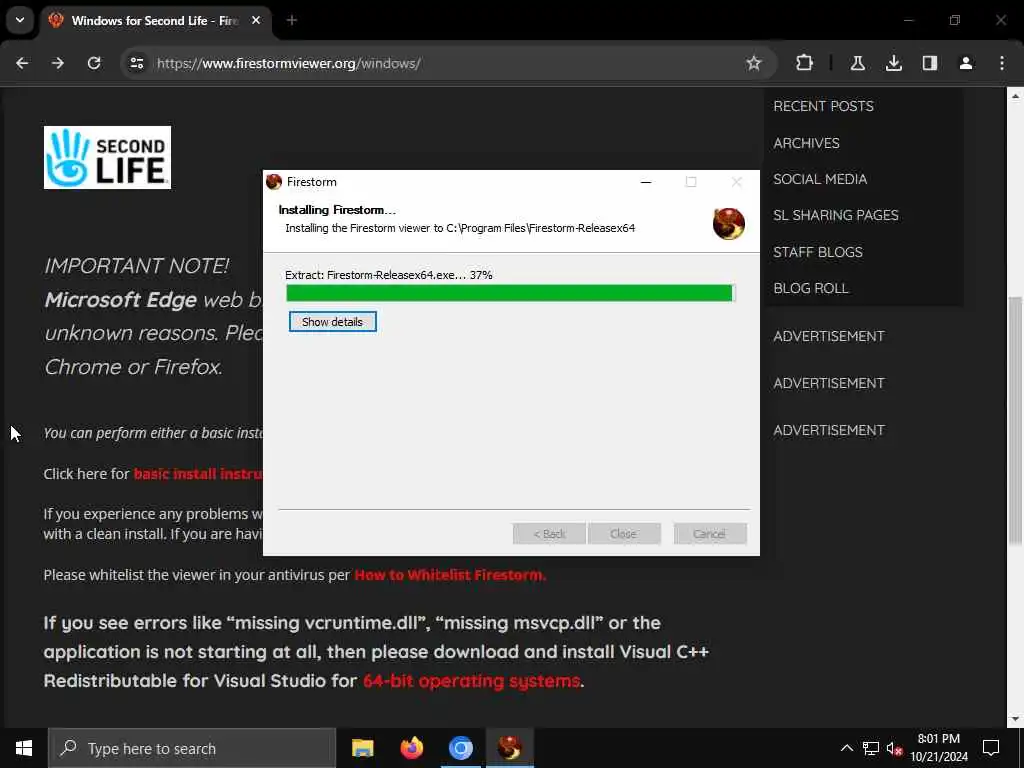Minimize the Firestorm installer window
Image resolution: width=1024 pixels, height=768 pixels.
(646, 182)
